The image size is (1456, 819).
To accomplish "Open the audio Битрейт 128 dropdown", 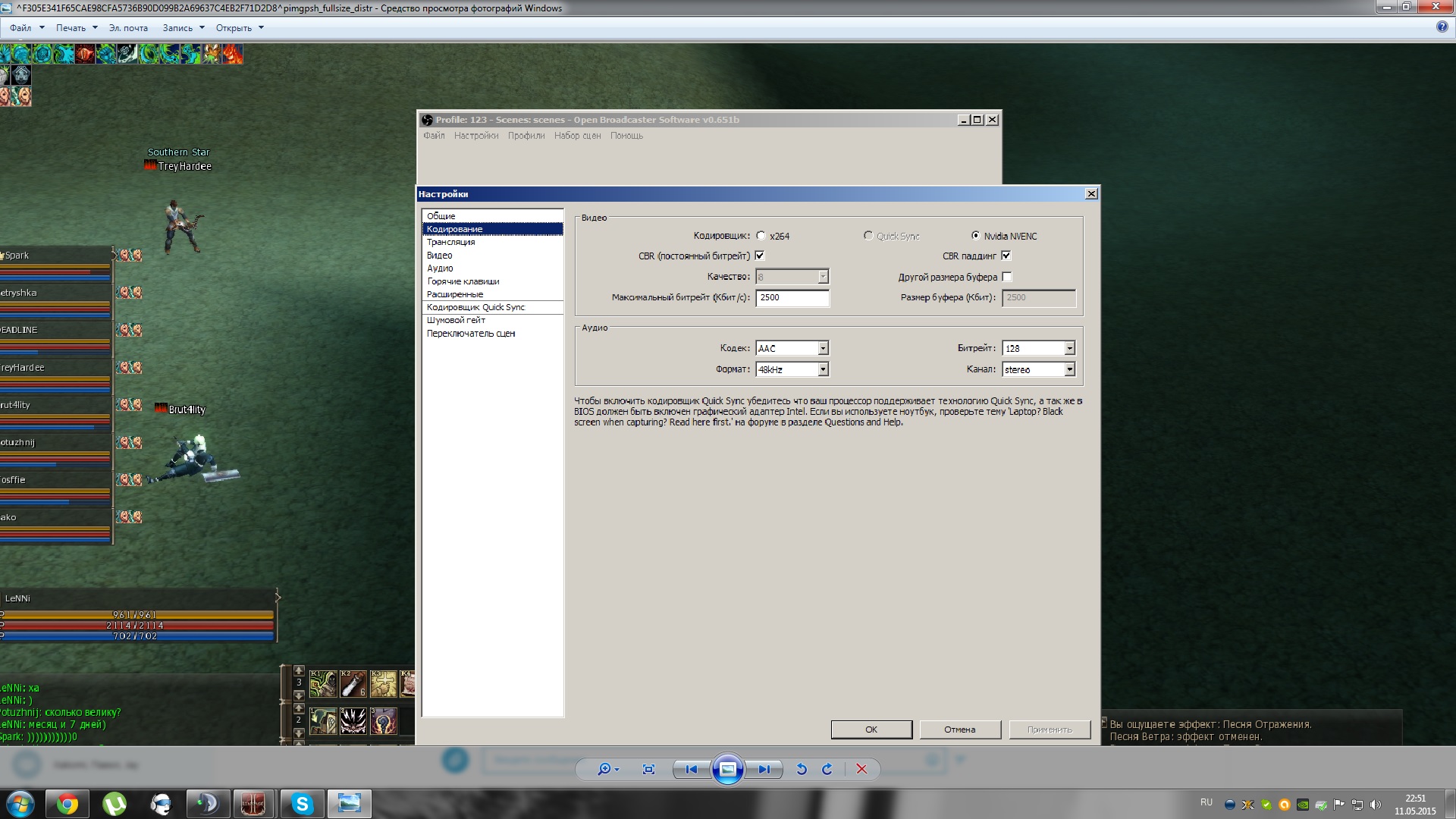I will pos(1069,348).
